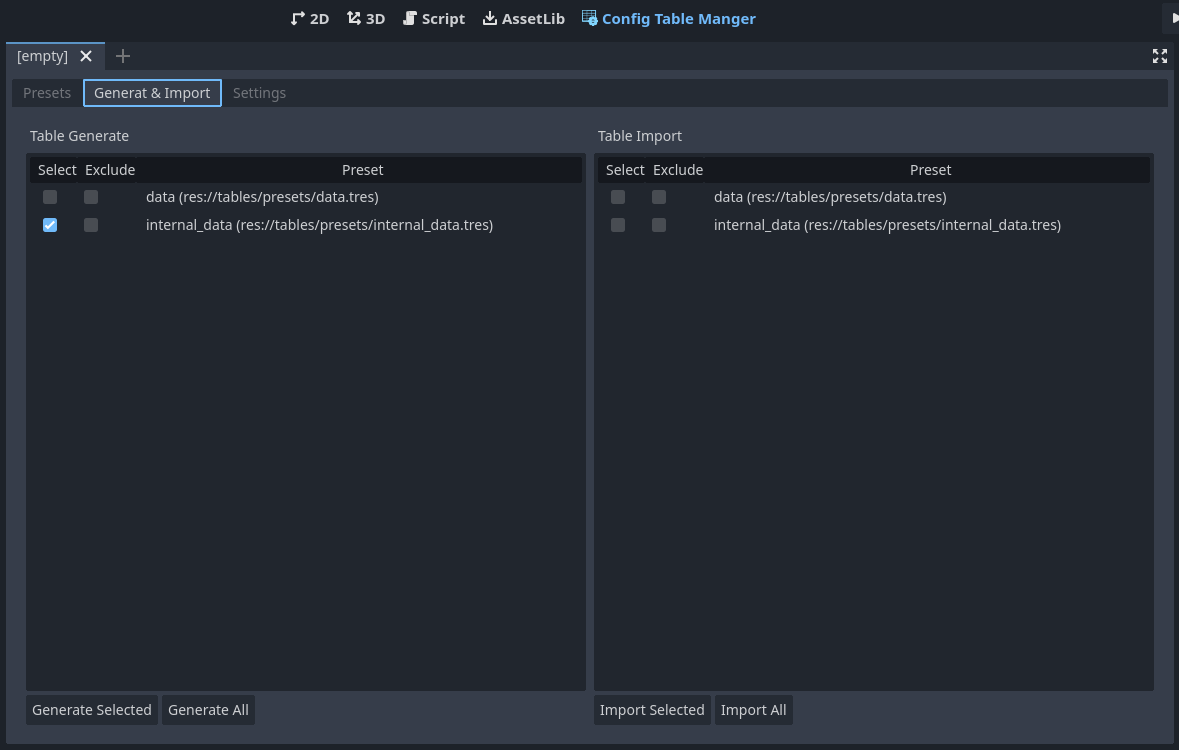Click the Table Import label

pyautogui.click(x=640, y=136)
